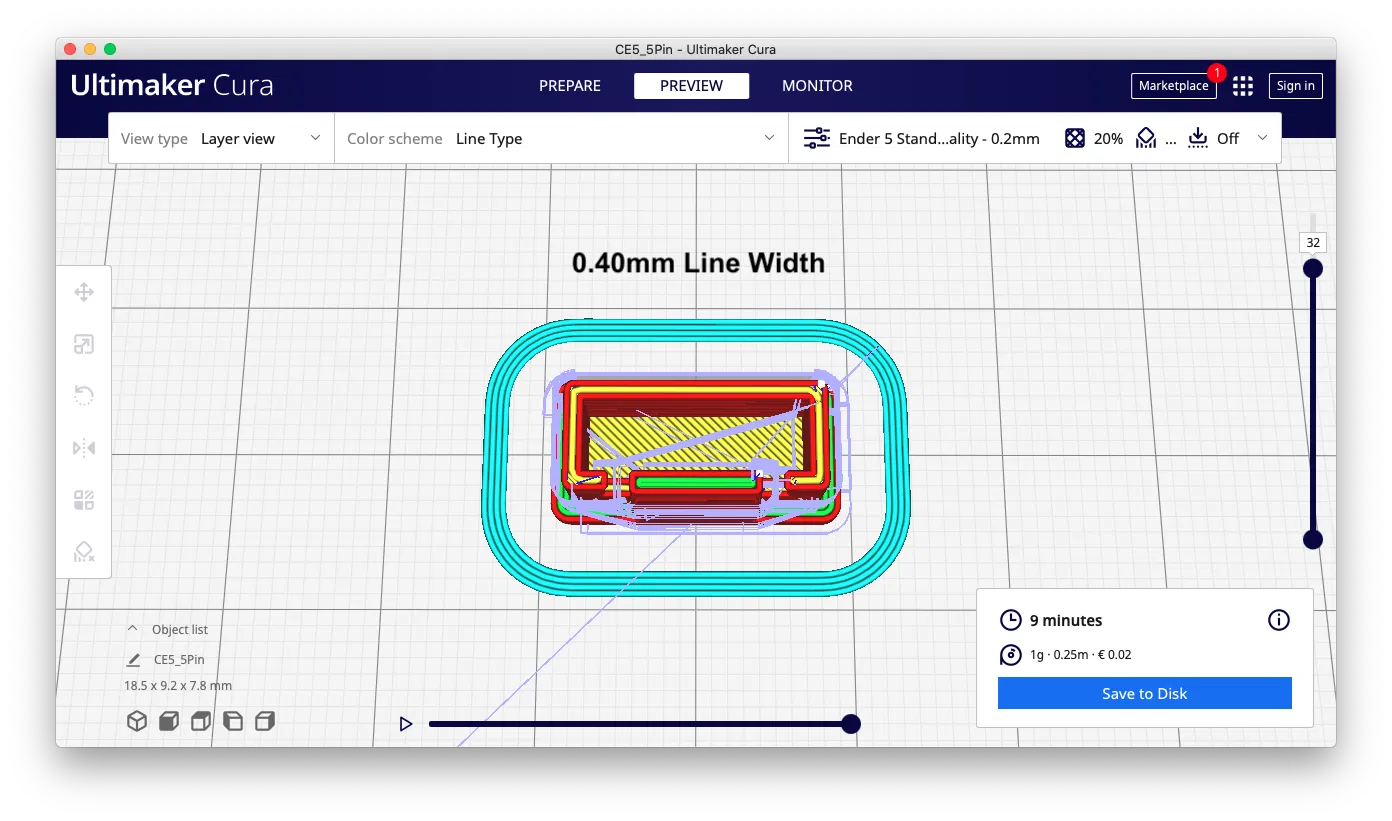Switch to the front view cube icon
Image resolution: width=1392 pixels, height=821 pixels.
click(x=169, y=721)
